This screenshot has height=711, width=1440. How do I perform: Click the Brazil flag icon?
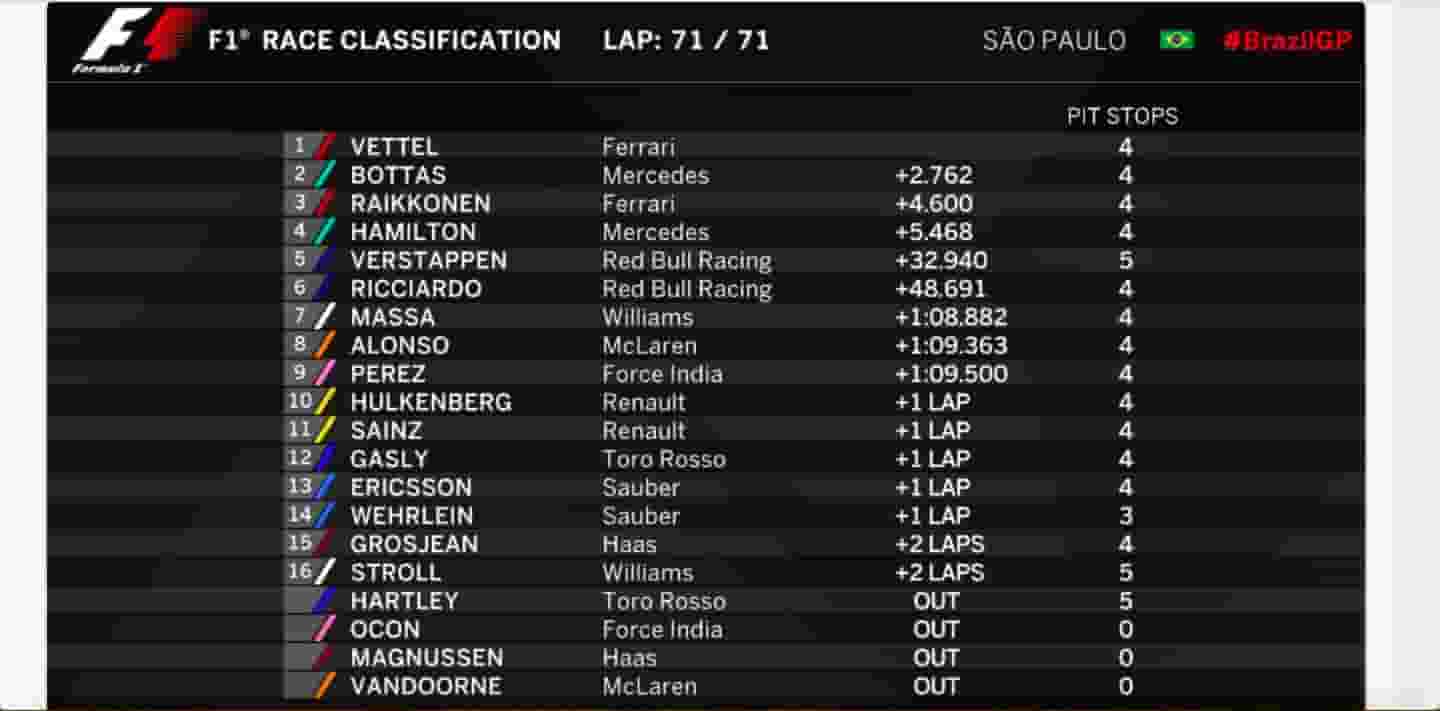[1177, 40]
